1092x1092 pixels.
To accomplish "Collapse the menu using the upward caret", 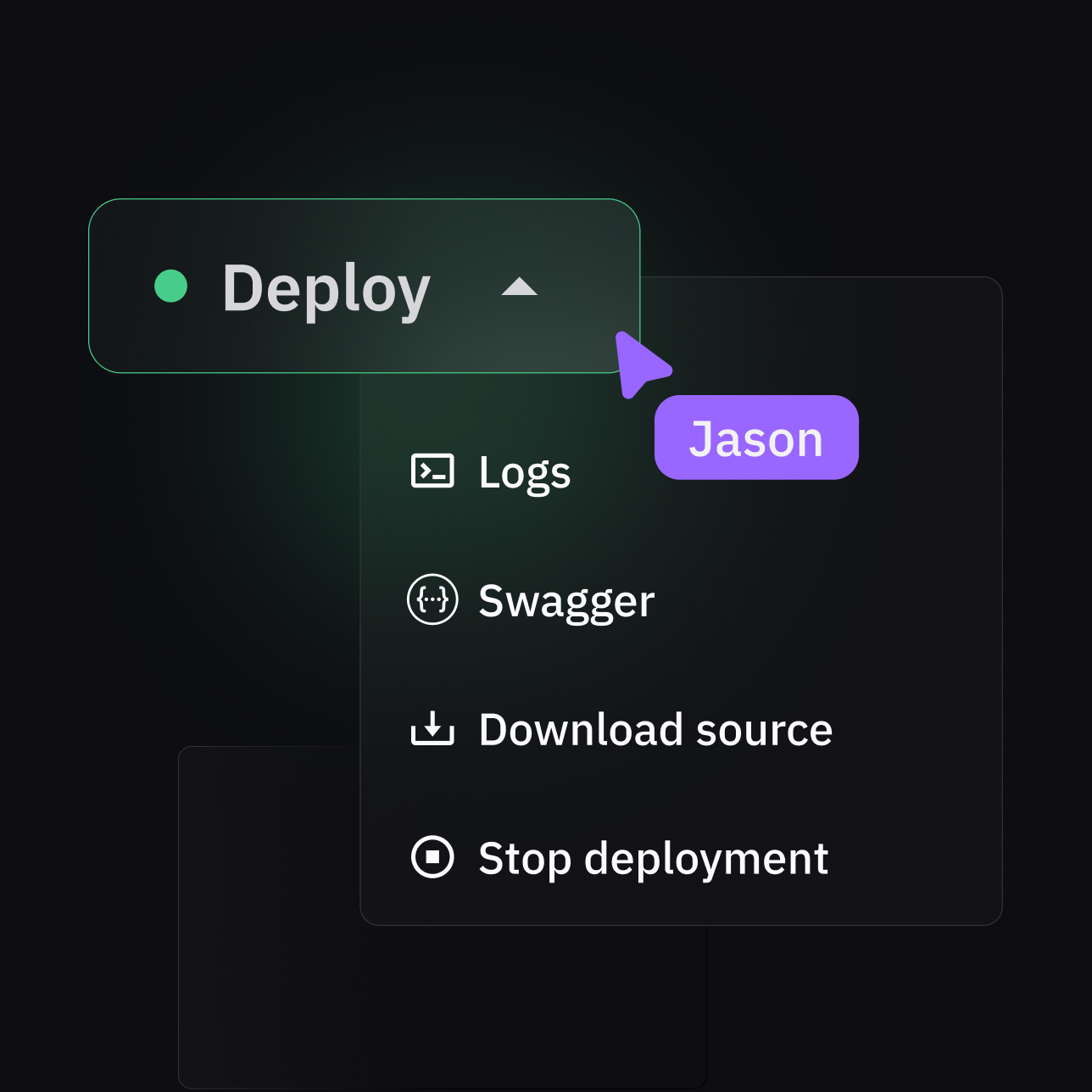I will (x=519, y=287).
